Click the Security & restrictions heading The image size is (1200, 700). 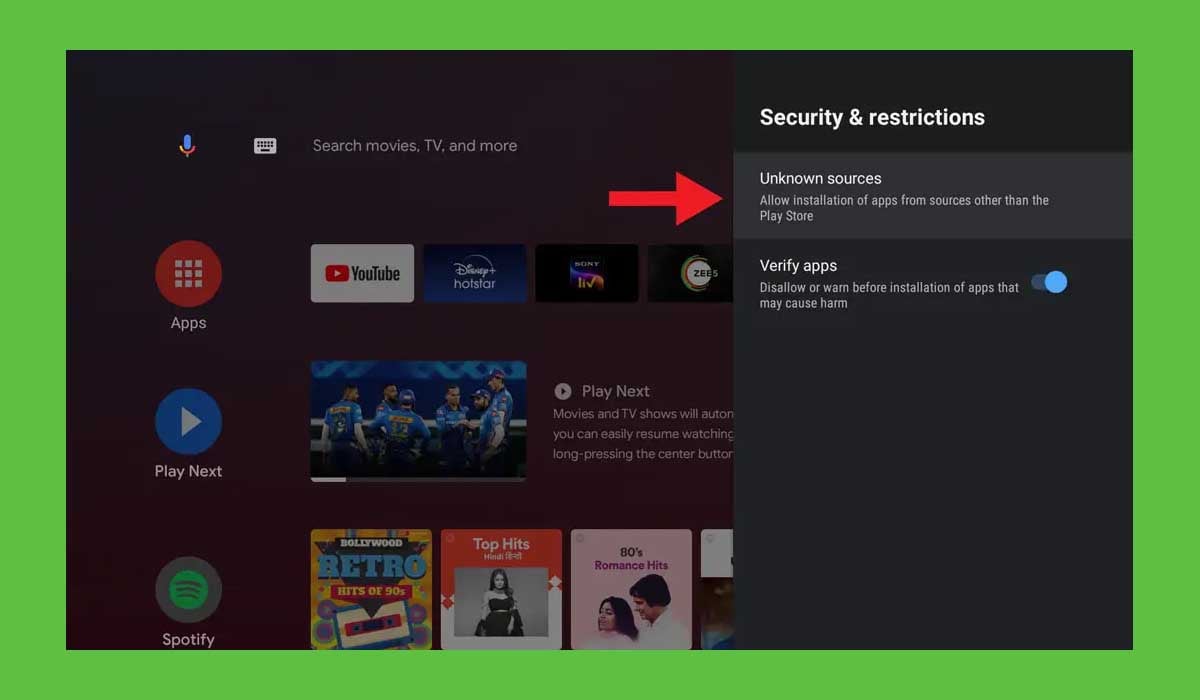pyautogui.click(x=872, y=117)
